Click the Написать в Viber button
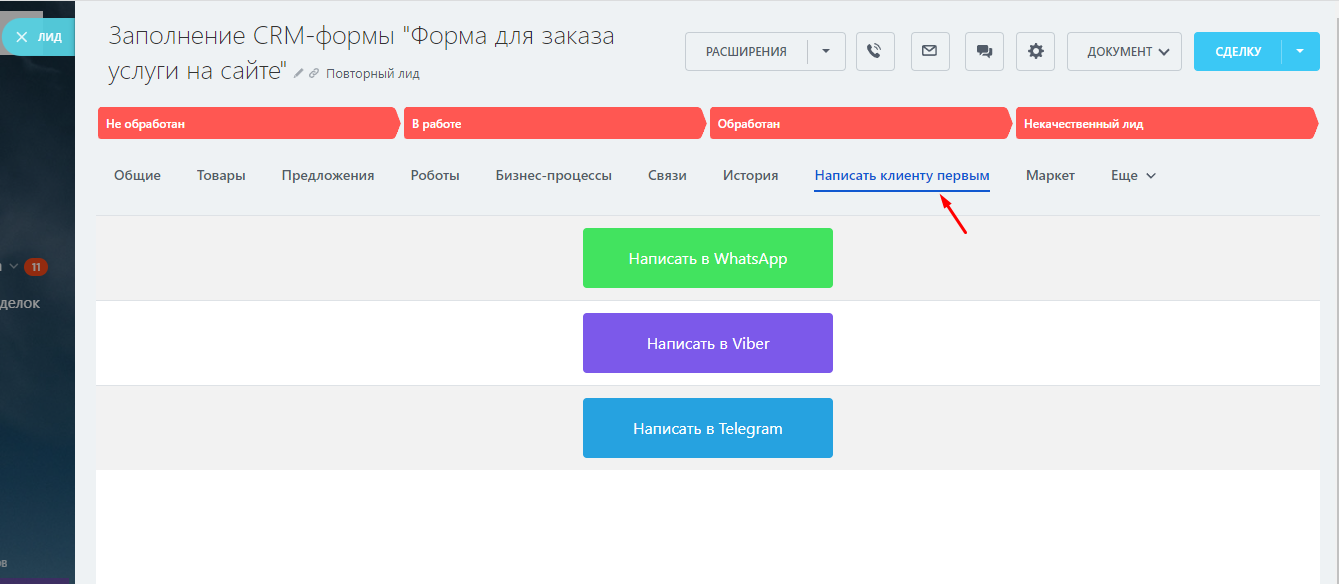 tap(708, 343)
